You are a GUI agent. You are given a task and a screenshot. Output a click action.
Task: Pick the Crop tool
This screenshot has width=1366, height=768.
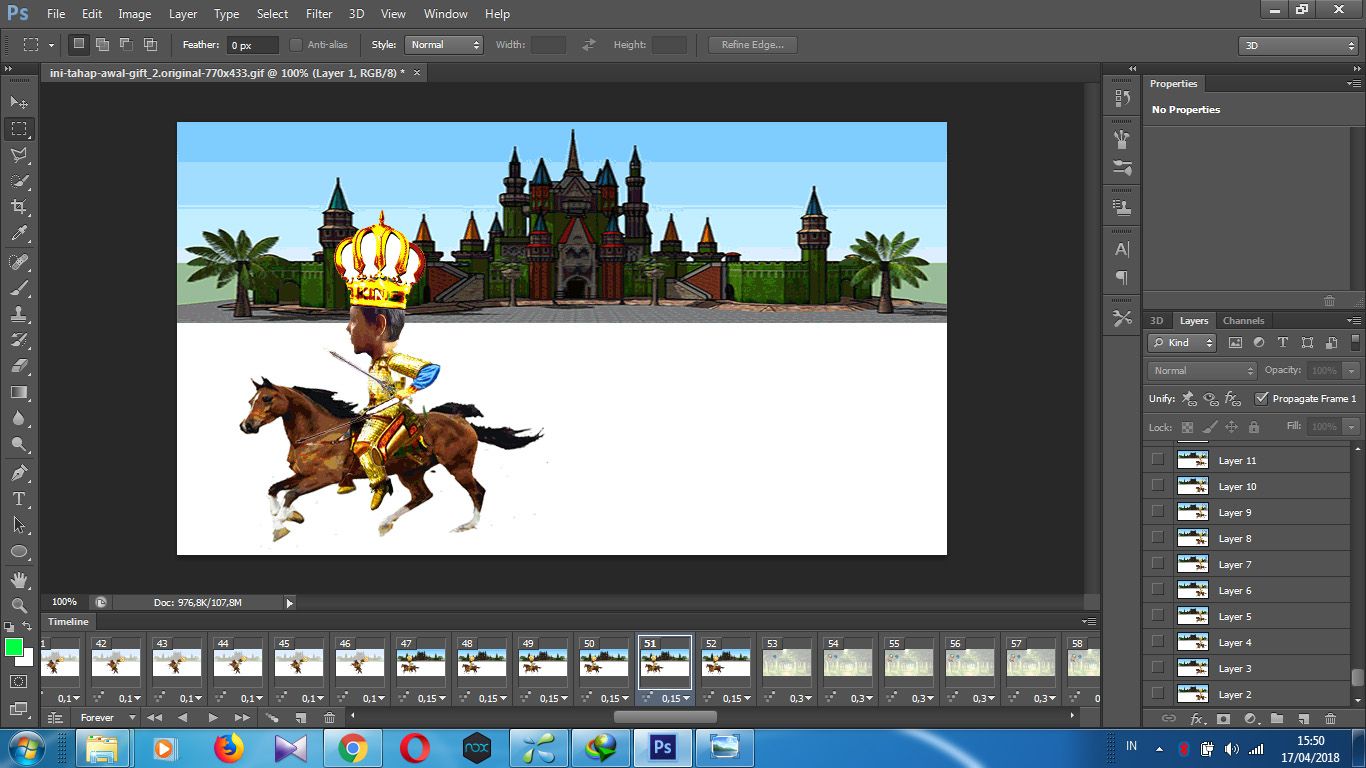pyautogui.click(x=19, y=207)
